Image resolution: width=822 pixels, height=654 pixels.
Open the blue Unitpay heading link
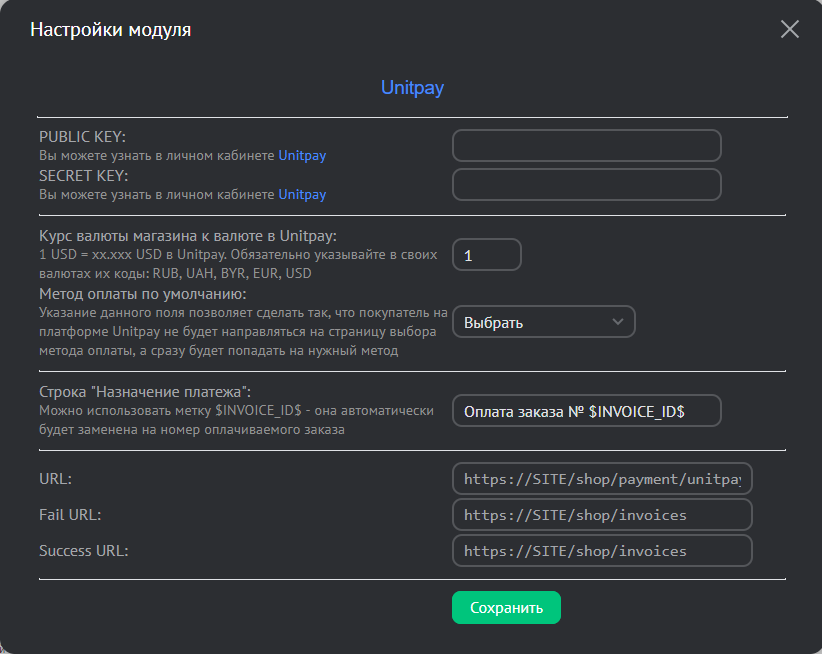click(x=412, y=88)
